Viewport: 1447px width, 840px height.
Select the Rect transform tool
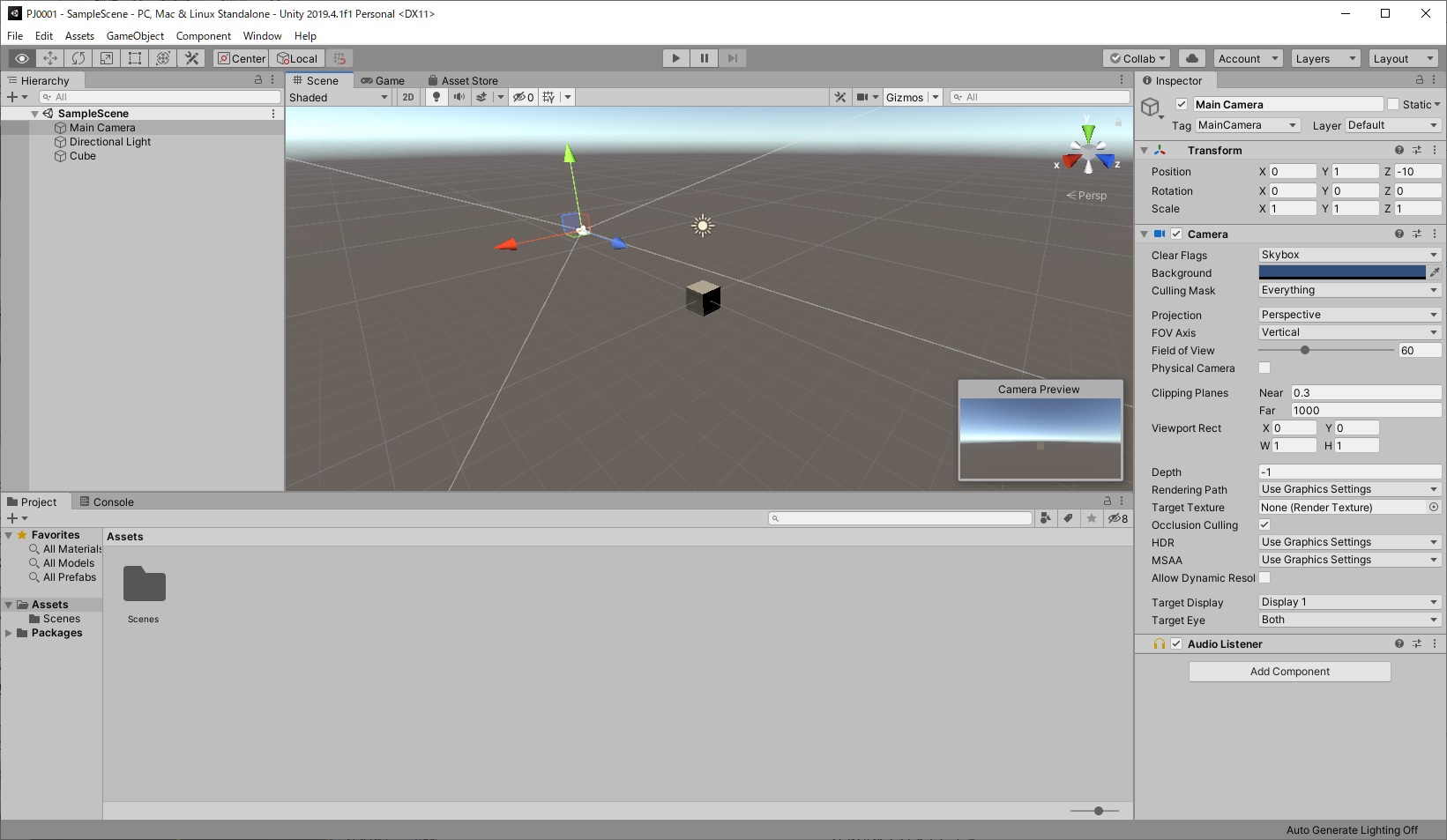[135, 58]
